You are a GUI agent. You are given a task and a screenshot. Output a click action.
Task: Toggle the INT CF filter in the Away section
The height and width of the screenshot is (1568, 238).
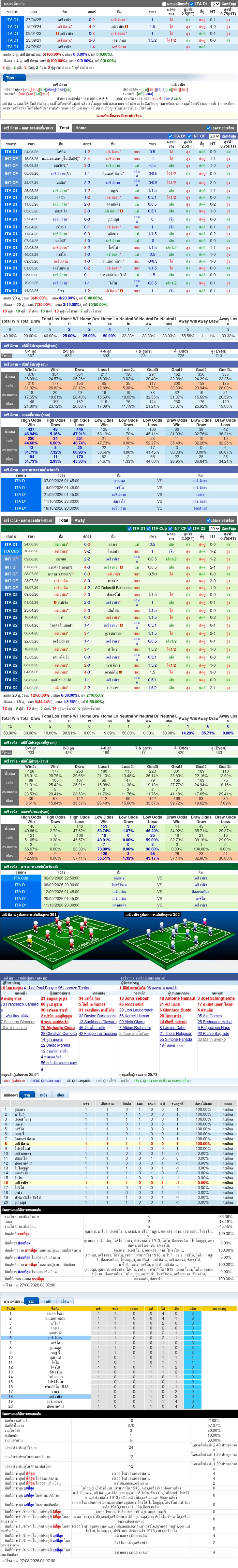[x=171, y=528]
